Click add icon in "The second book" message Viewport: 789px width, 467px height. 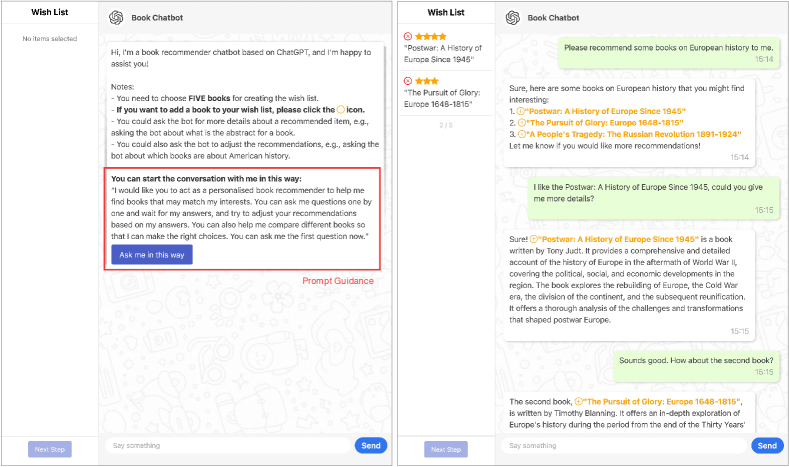point(579,402)
